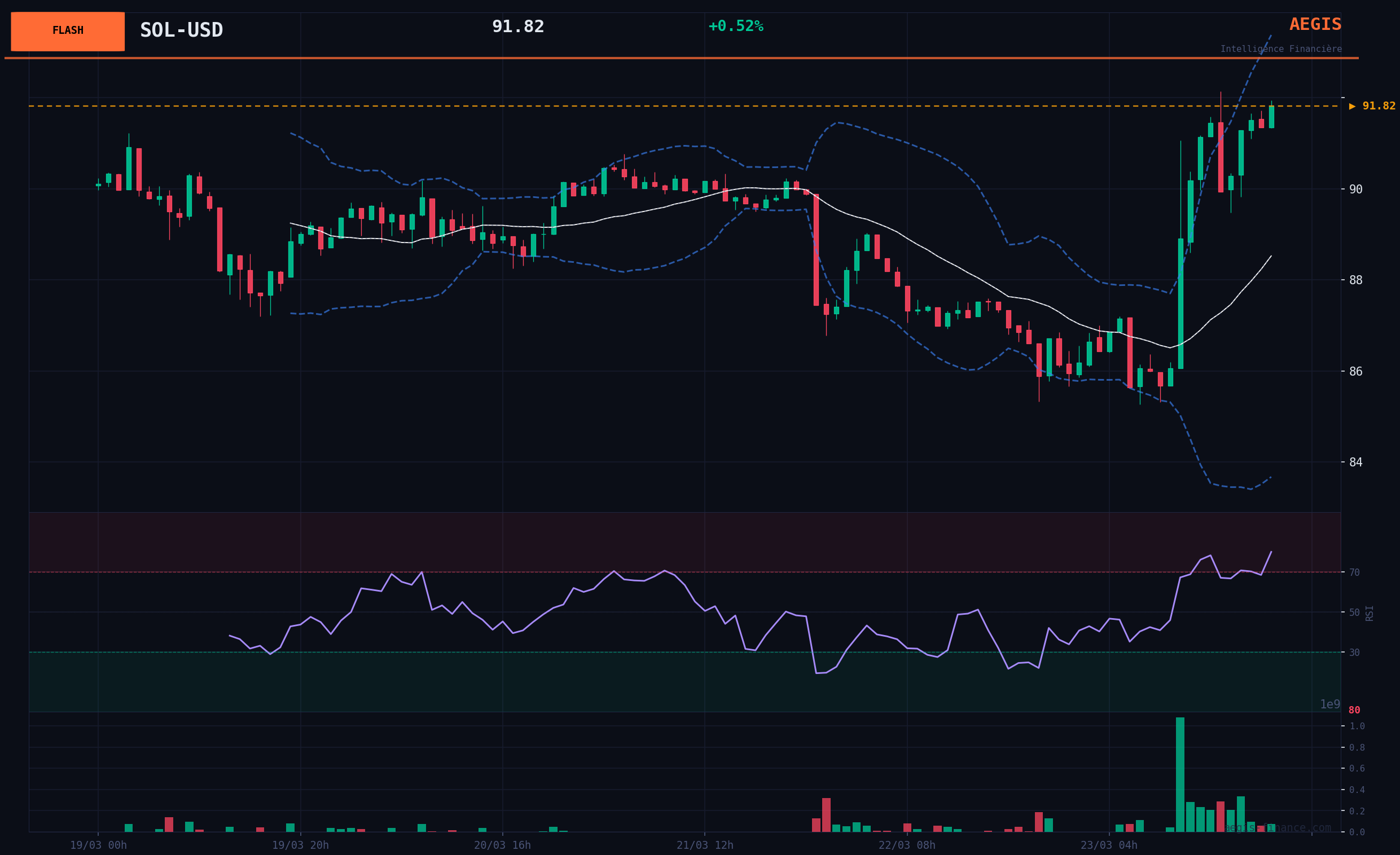This screenshot has height=855, width=1400.
Task: Click the 84 price axis label
Action: (1355, 462)
